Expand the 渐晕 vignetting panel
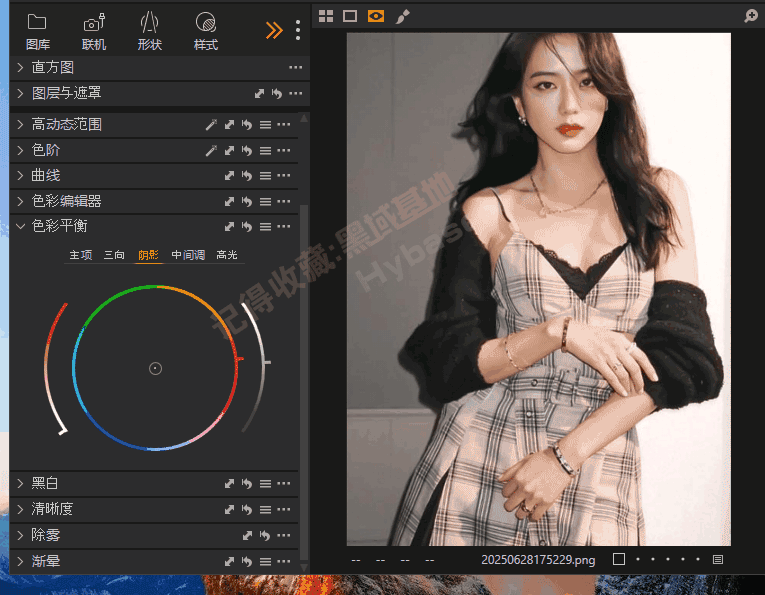 (20, 561)
